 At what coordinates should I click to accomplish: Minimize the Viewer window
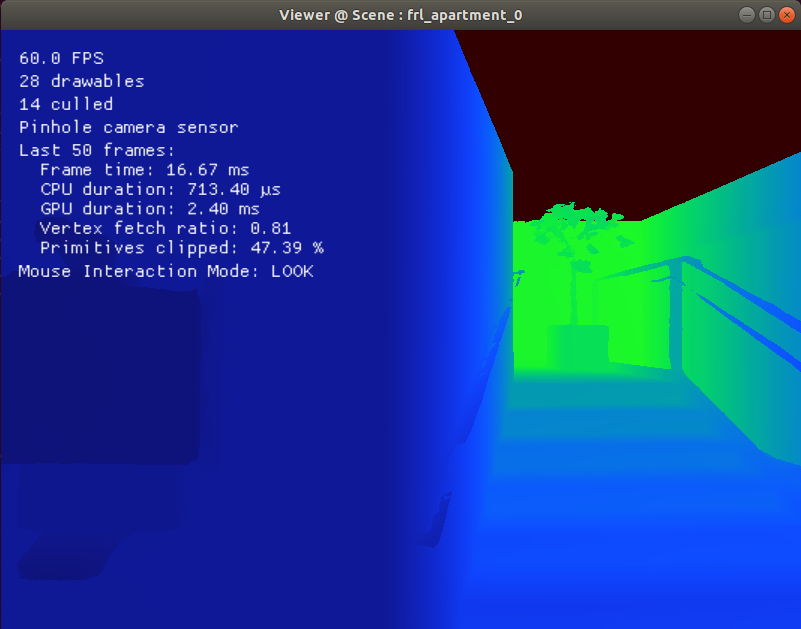coord(745,14)
